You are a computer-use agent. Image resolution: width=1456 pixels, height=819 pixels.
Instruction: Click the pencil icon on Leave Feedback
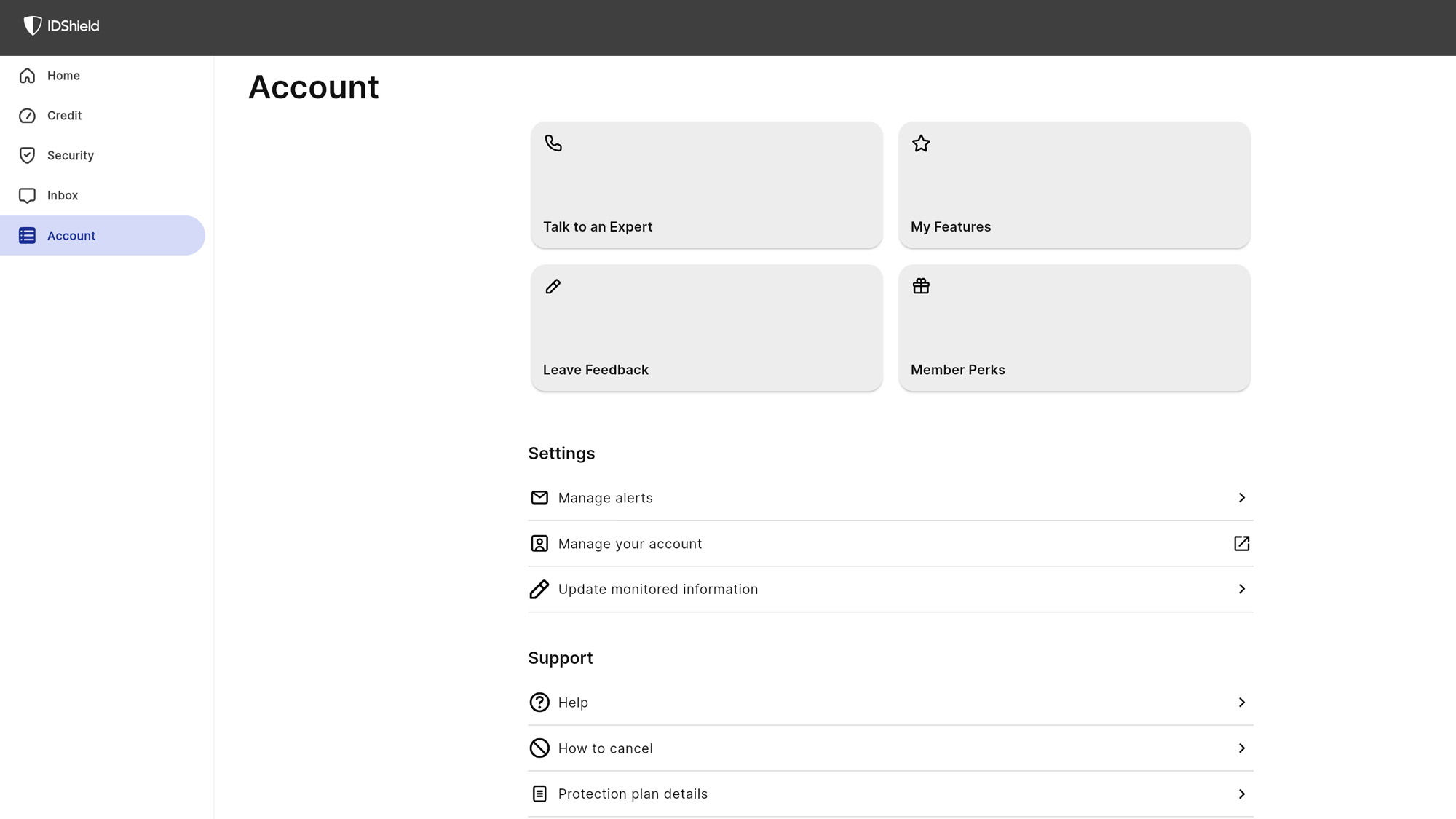tap(553, 287)
